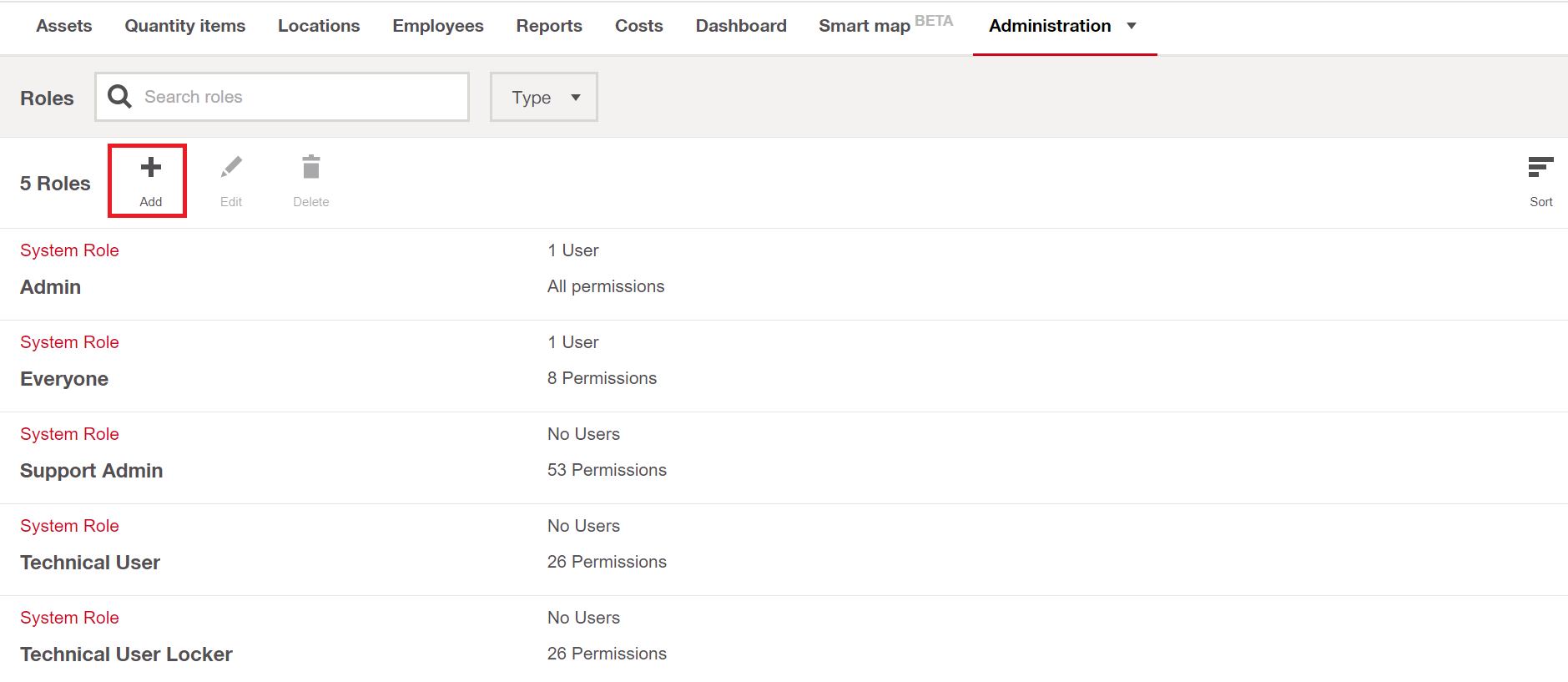Open the Assets tab
1568x682 pixels.
64,26
